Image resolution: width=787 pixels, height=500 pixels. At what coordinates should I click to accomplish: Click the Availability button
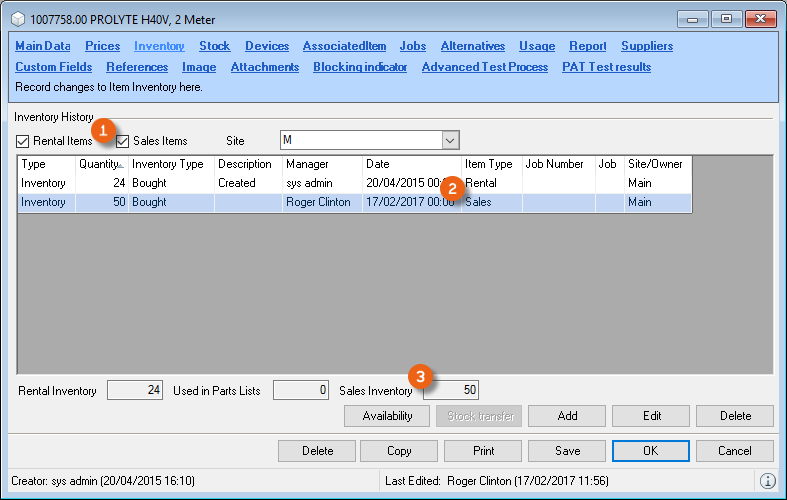click(x=387, y=416)
